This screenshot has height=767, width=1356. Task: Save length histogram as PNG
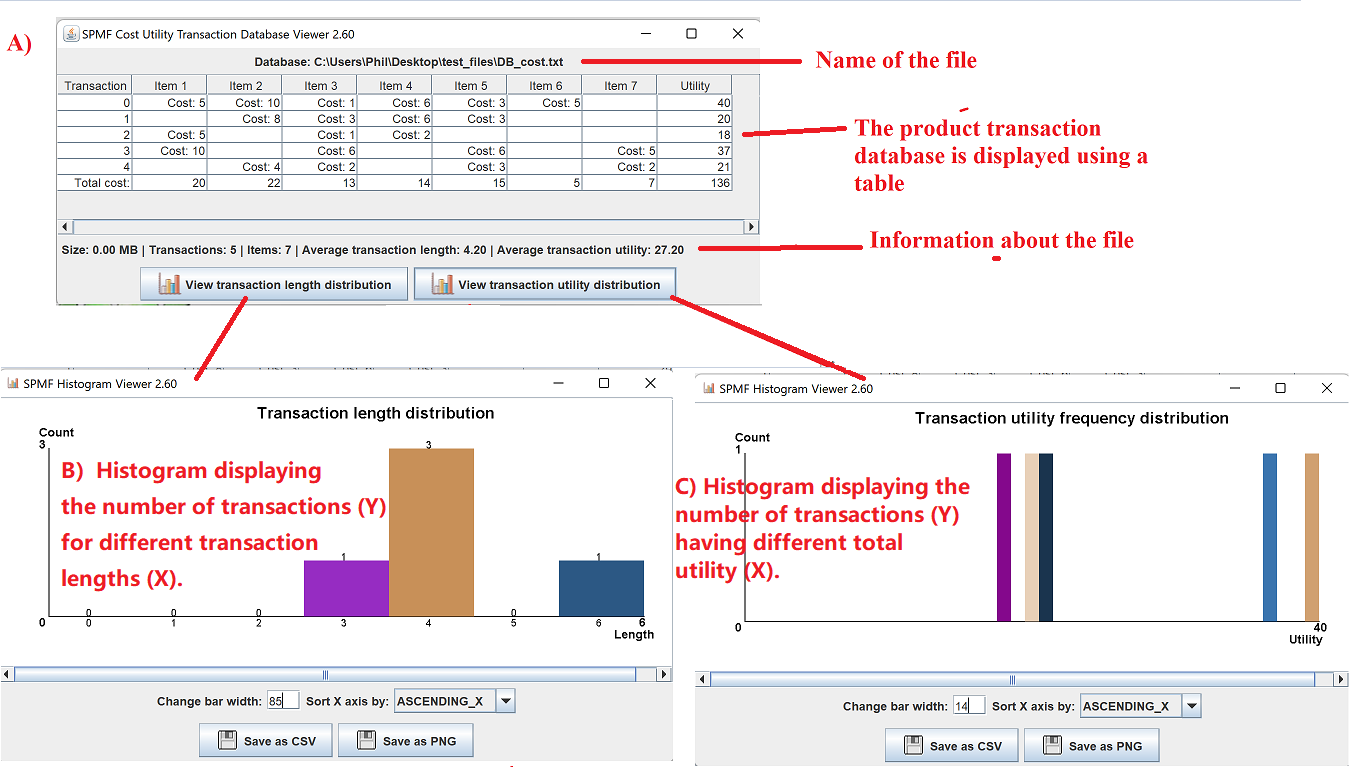point(405,741)
